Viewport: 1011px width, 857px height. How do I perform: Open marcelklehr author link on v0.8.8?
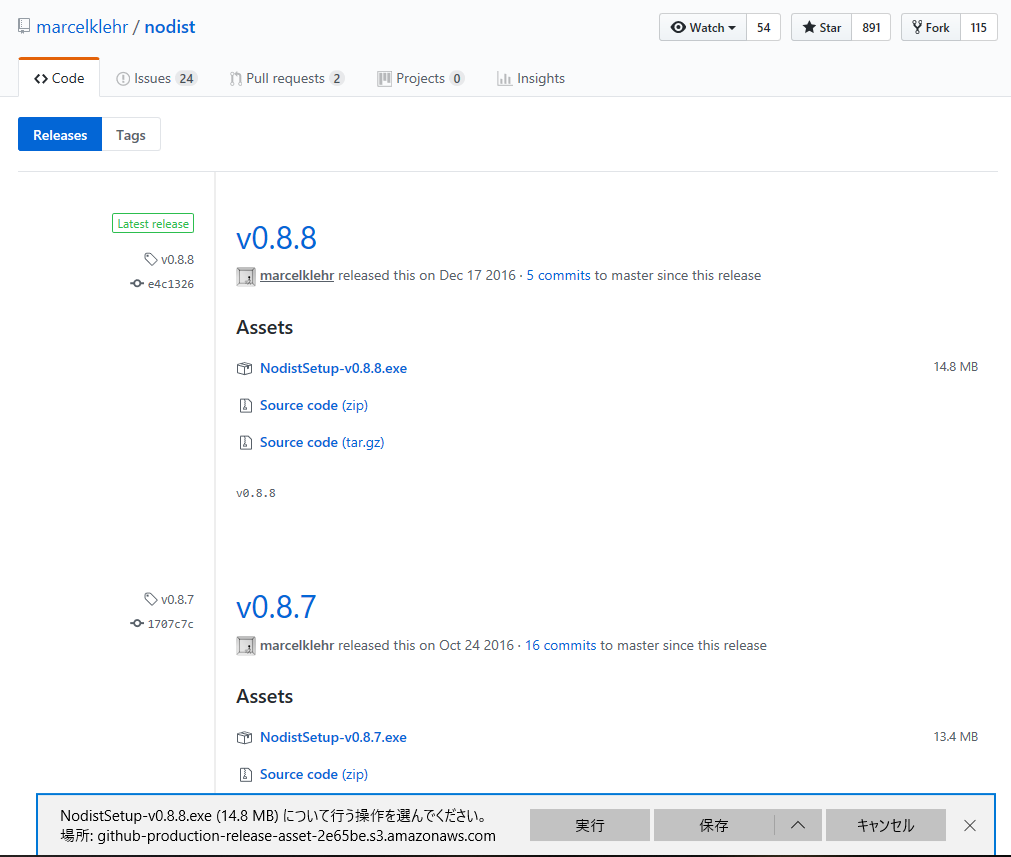pyautogui.click(x=297, y=275)
